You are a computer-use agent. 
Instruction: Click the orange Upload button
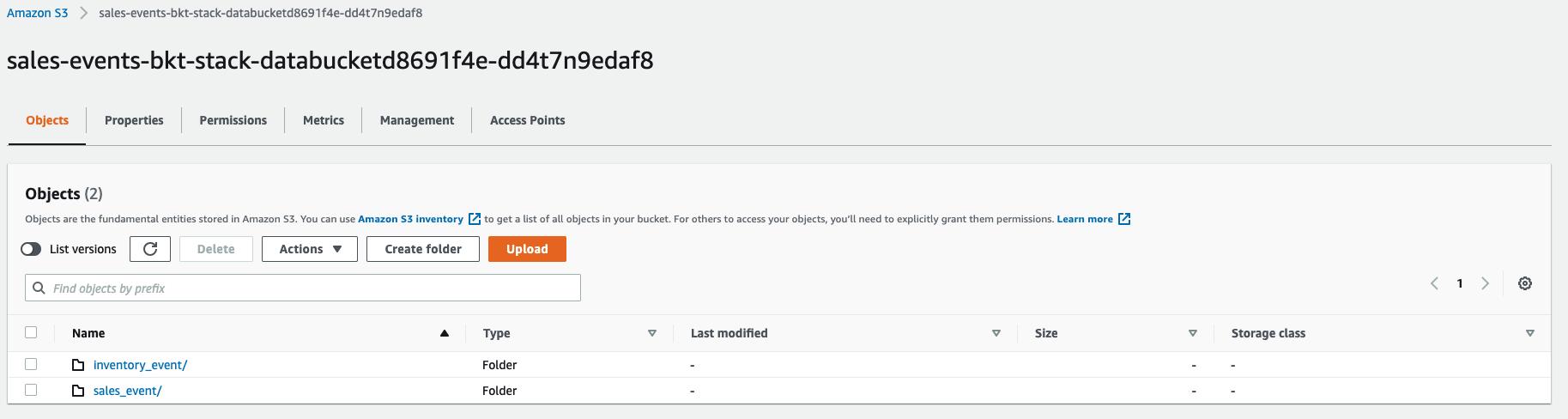[527, 249]
